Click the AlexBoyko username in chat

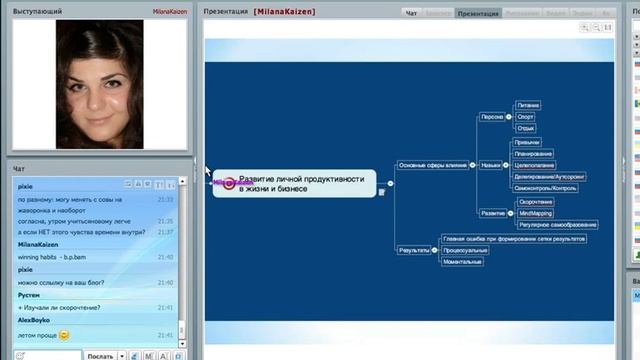tap(33, 320)
